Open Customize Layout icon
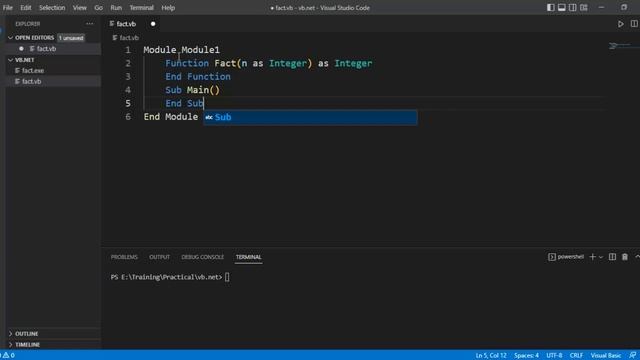 click(584, 7)
